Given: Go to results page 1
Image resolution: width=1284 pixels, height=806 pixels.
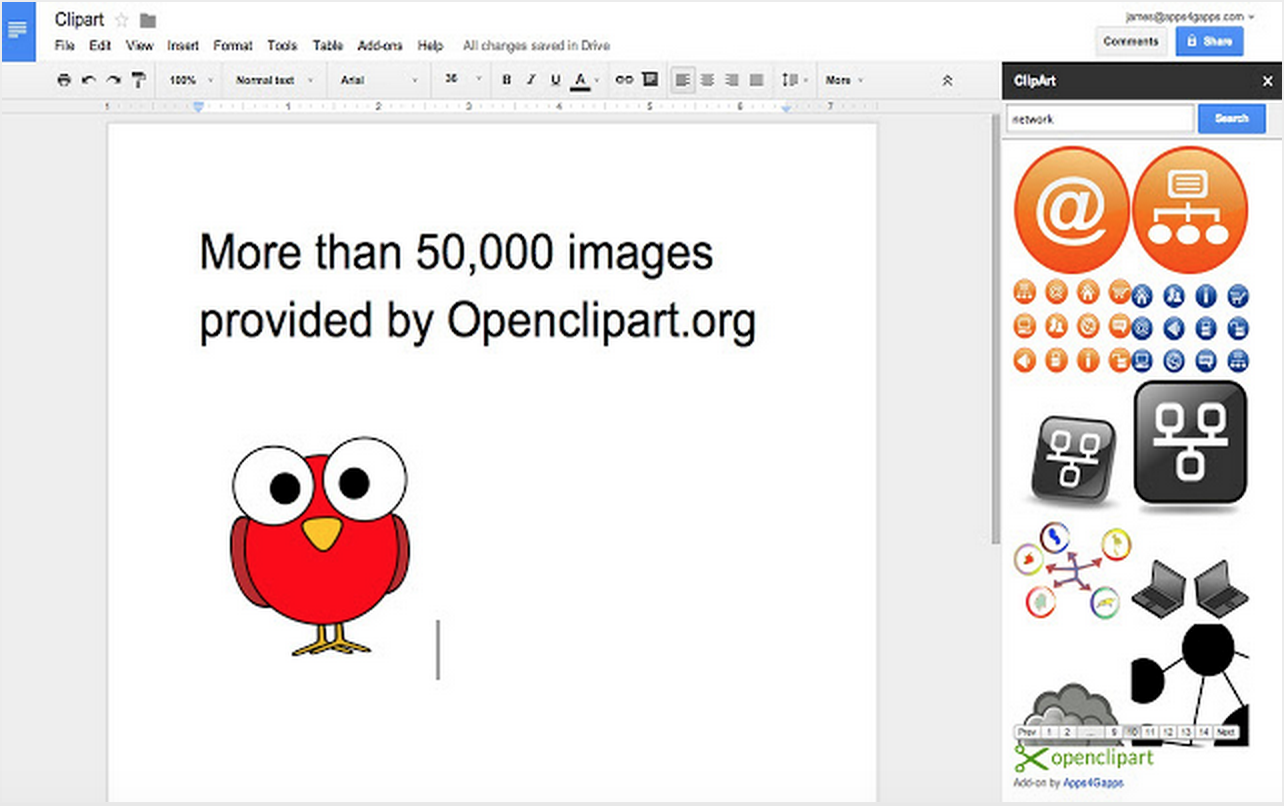Looking at the screenshot, I should coord(1049,732).
